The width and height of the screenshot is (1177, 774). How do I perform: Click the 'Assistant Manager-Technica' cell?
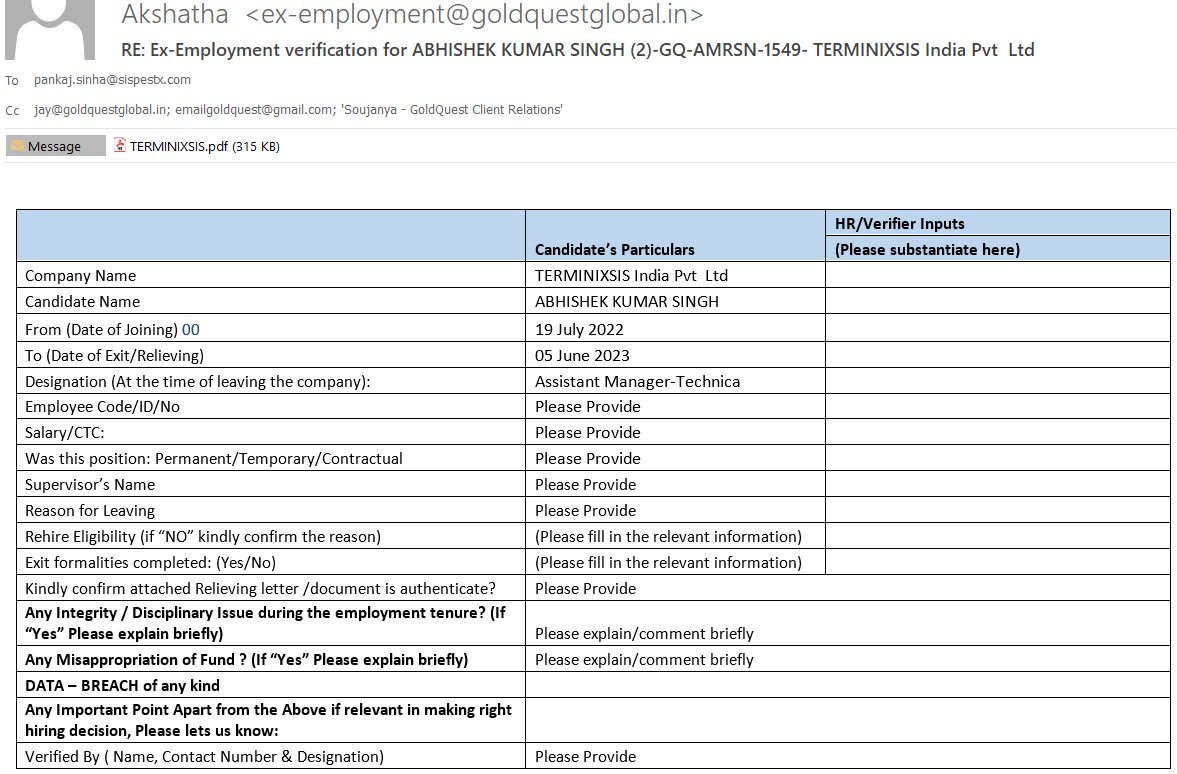point(675,381)
